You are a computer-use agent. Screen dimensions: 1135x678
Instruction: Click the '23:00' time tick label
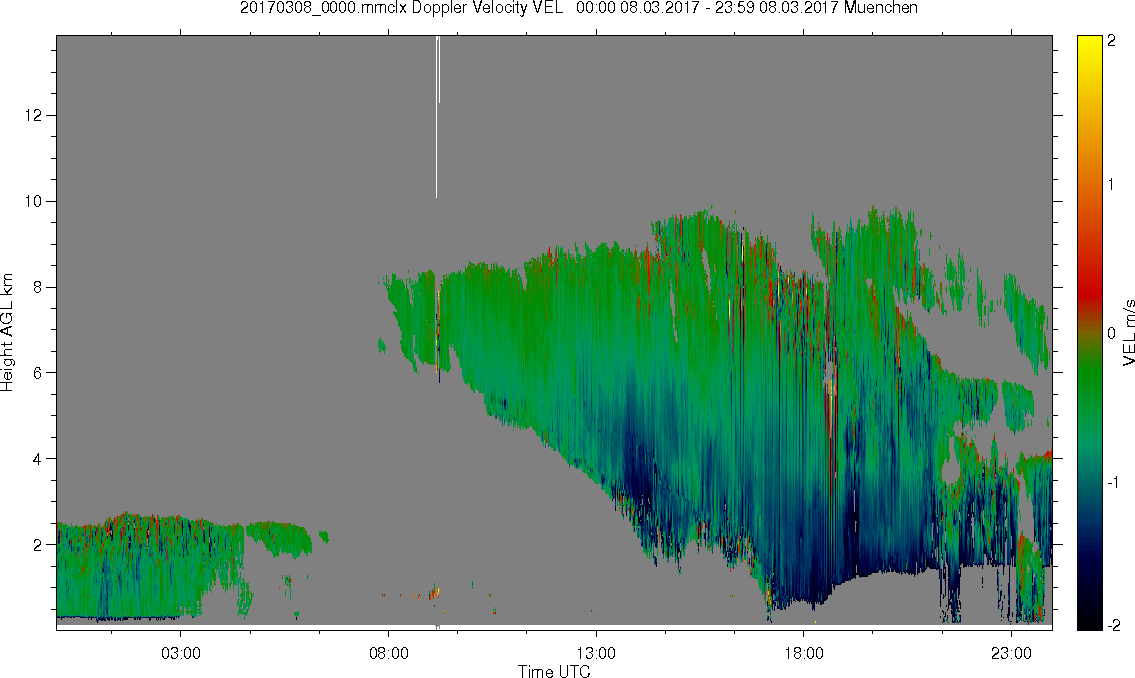(1011, 653)
